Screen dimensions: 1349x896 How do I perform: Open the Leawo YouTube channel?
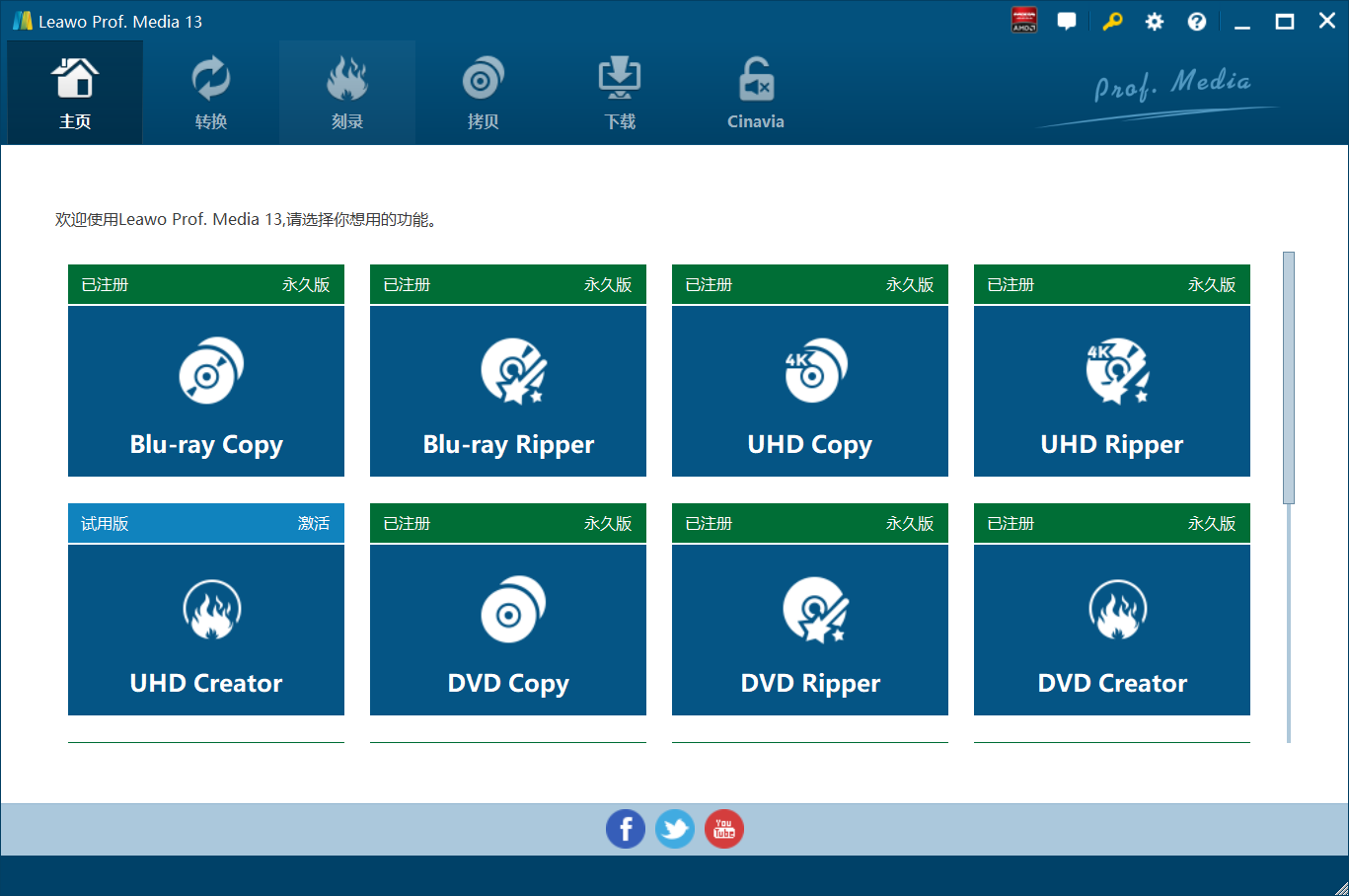724,830
